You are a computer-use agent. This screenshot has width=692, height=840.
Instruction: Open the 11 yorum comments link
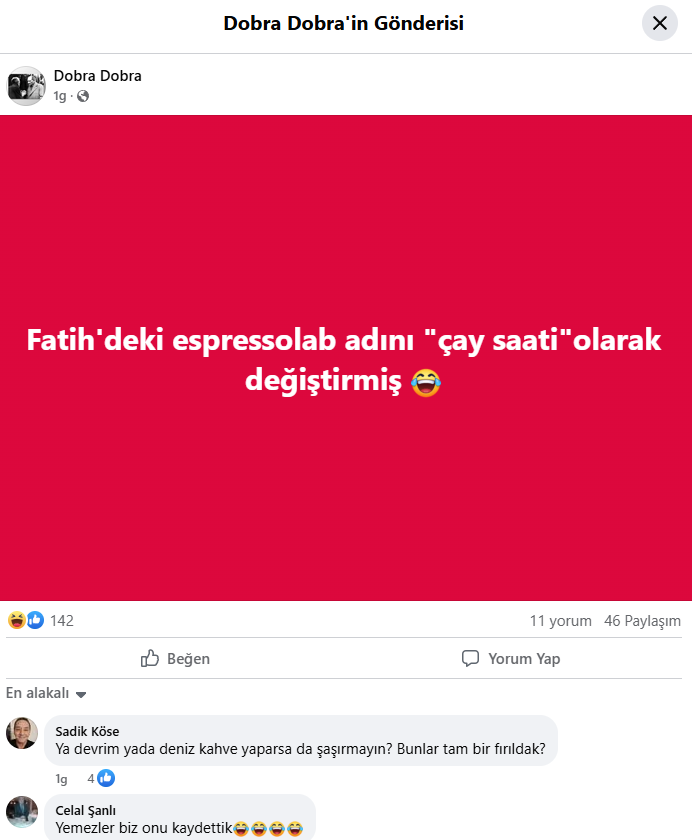[x=560, y=621]
